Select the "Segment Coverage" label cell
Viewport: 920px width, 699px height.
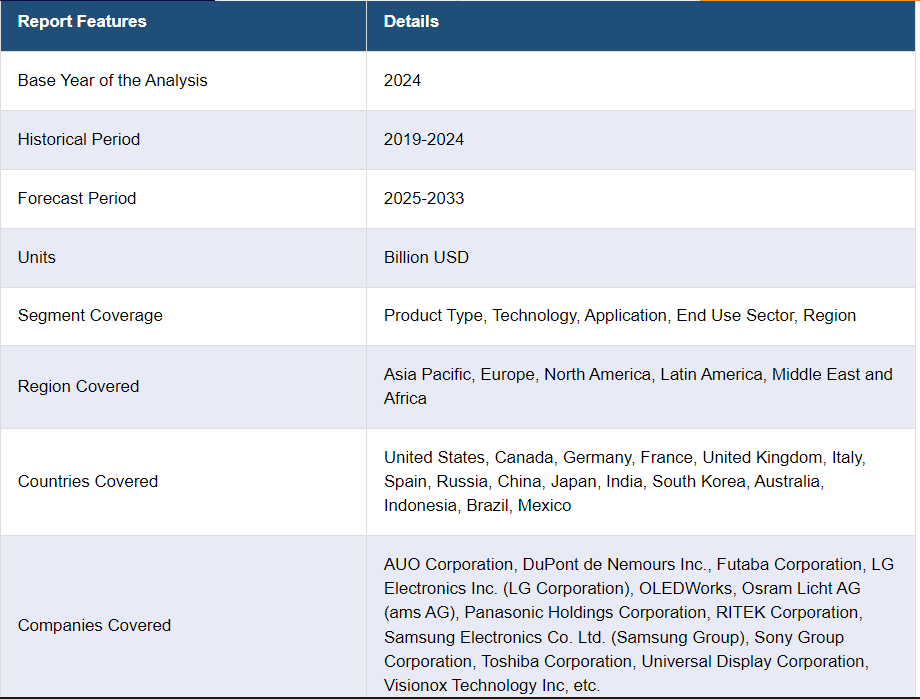(x=90, y=315)
